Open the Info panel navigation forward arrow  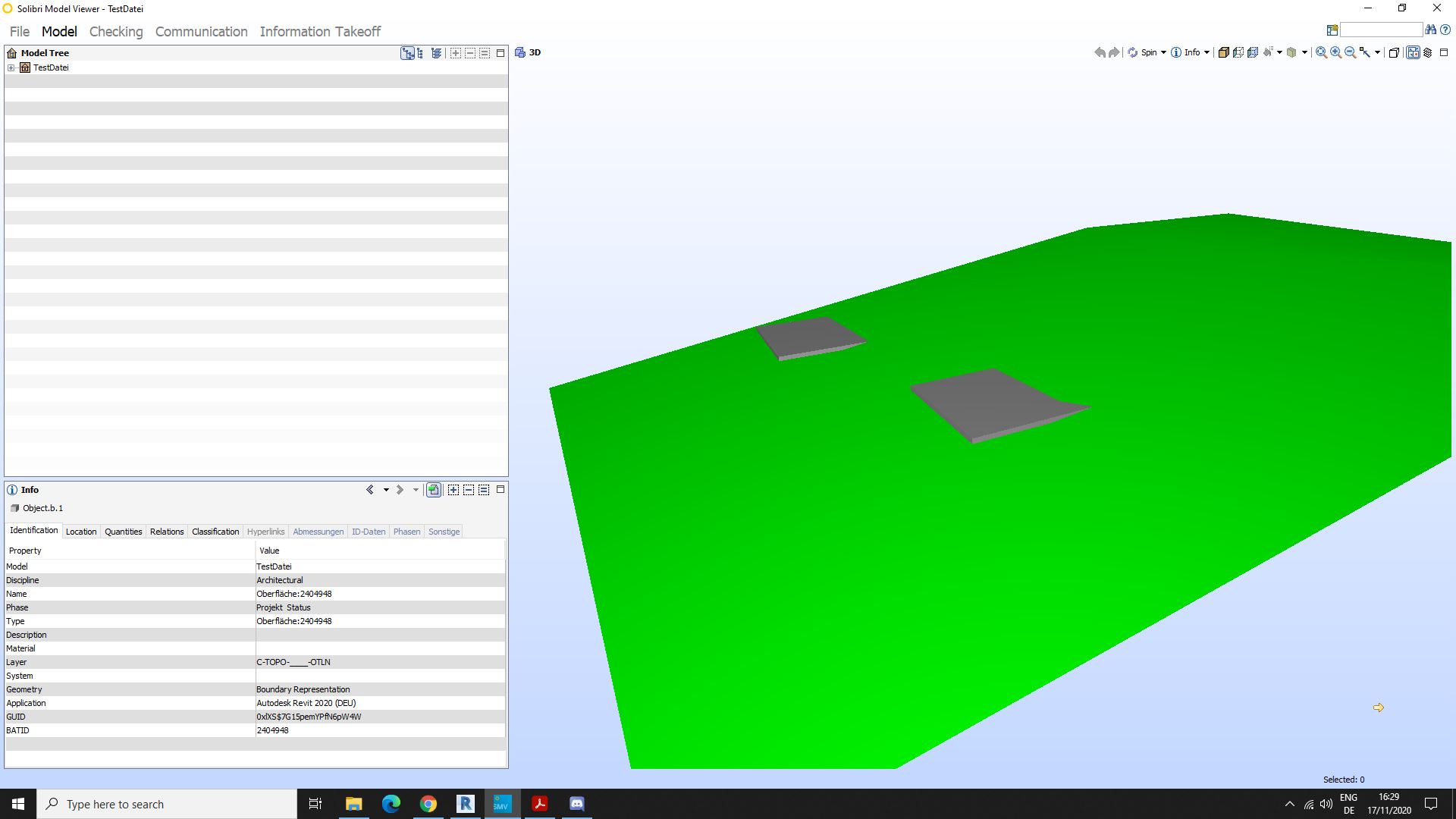(x=399, y=489)
